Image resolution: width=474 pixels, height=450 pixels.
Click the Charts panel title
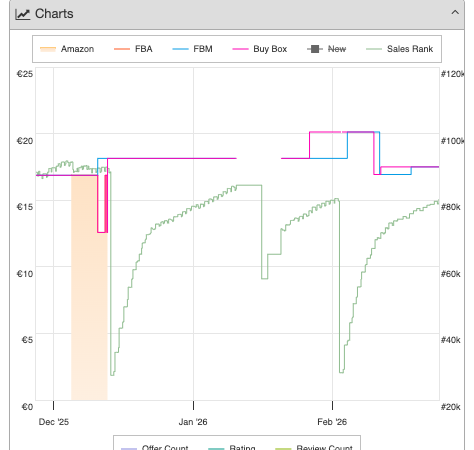tap(54, 14)
